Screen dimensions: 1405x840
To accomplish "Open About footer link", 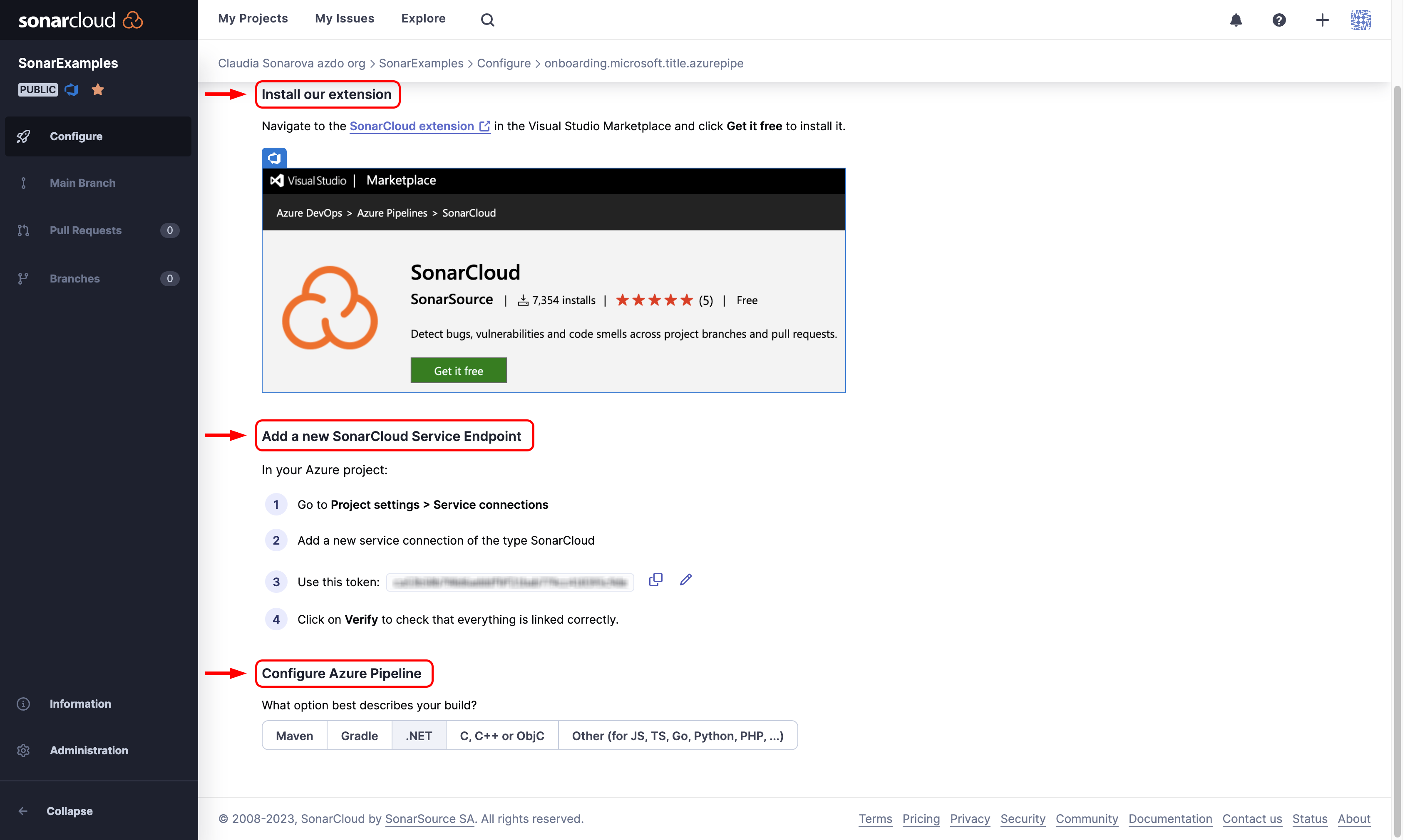I will point(1354,818).
